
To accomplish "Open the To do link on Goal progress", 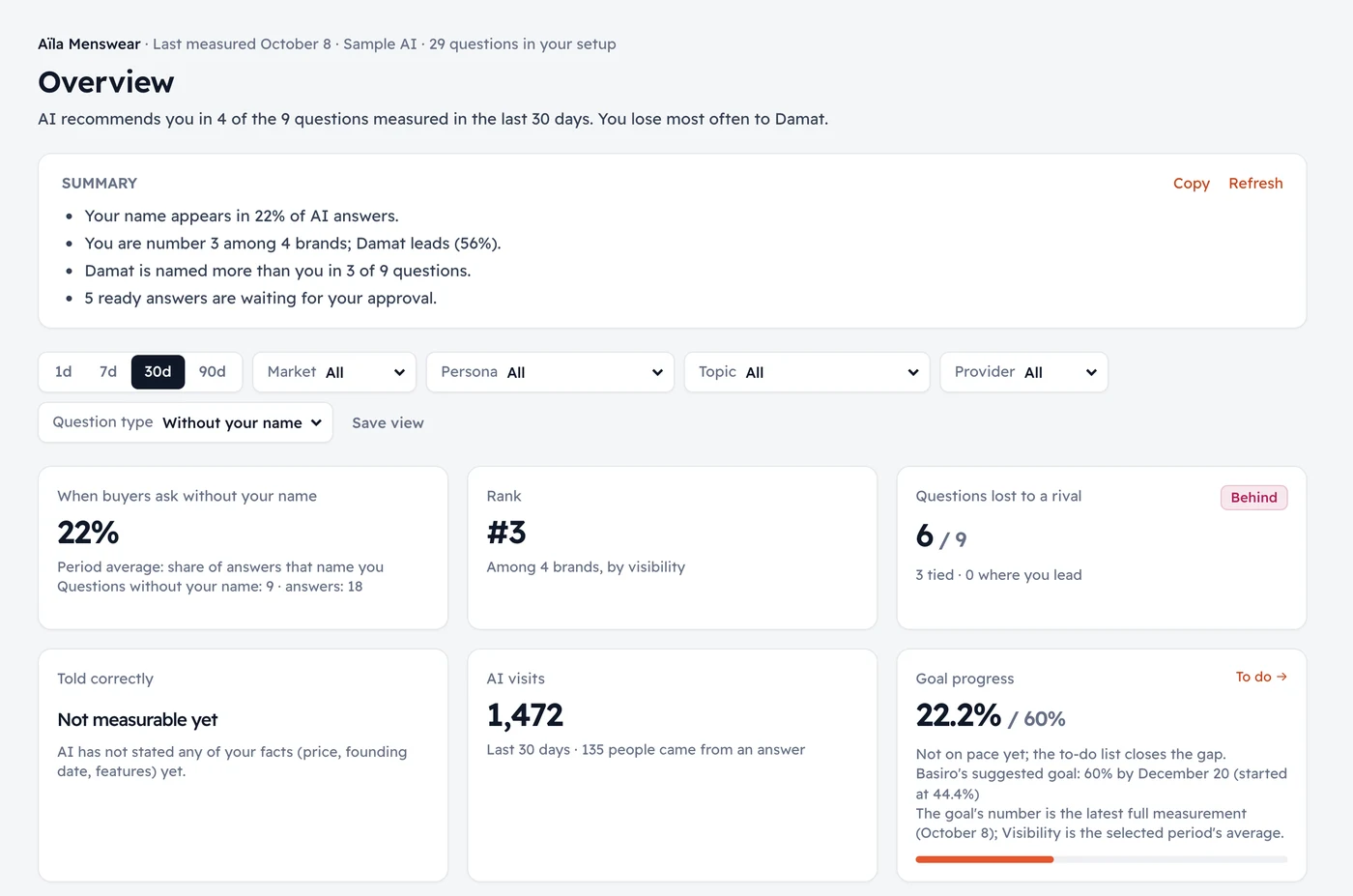I will 1261,677.
